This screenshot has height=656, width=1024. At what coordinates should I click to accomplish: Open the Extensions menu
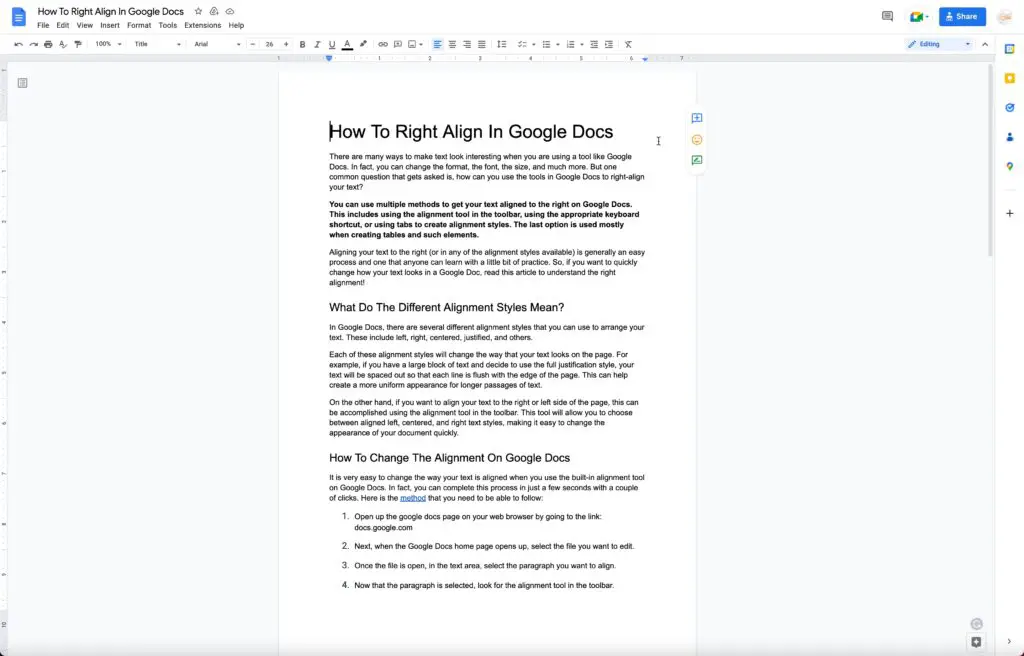pos(202,25)
